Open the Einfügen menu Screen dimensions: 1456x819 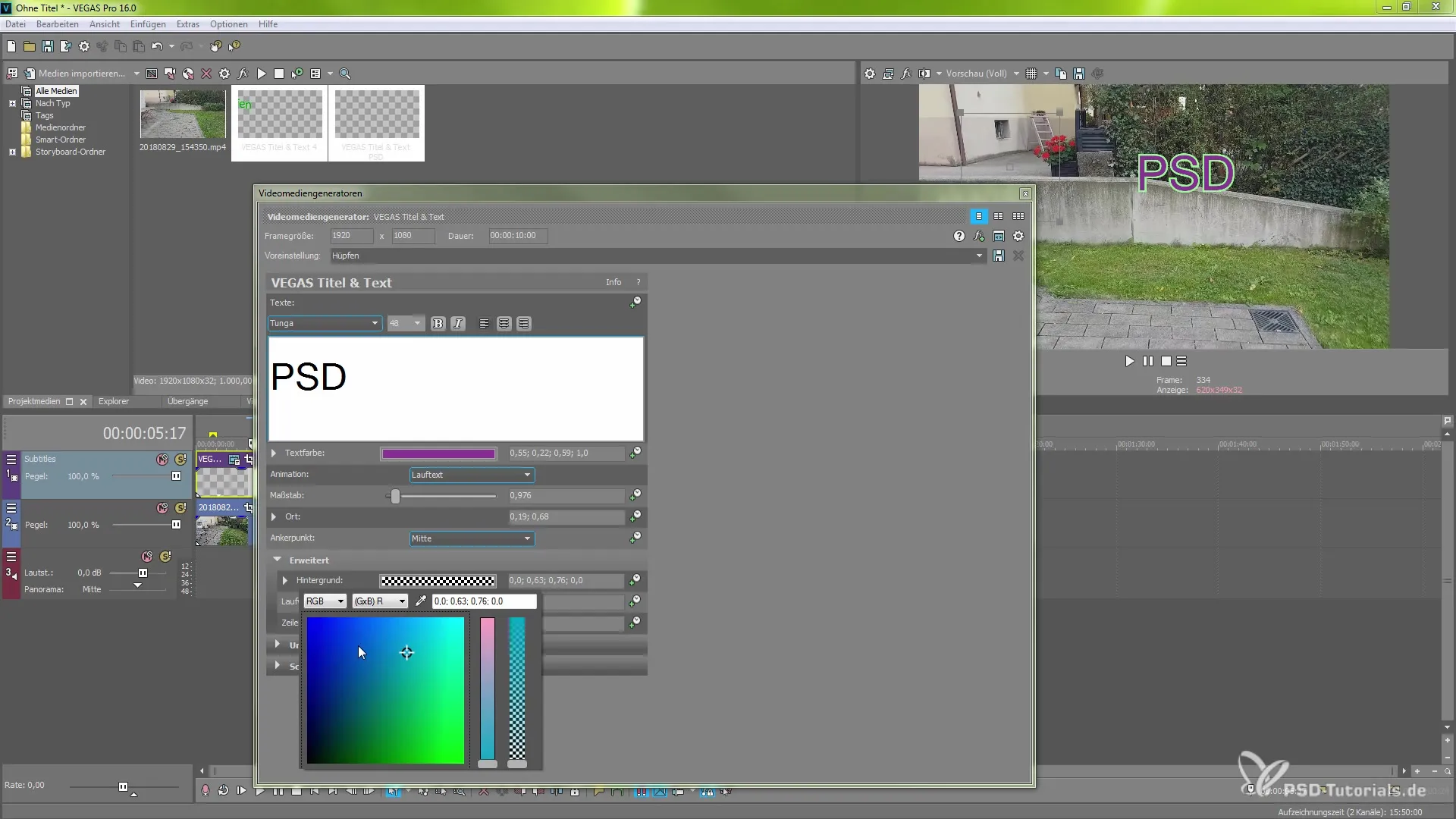point(148,24)
